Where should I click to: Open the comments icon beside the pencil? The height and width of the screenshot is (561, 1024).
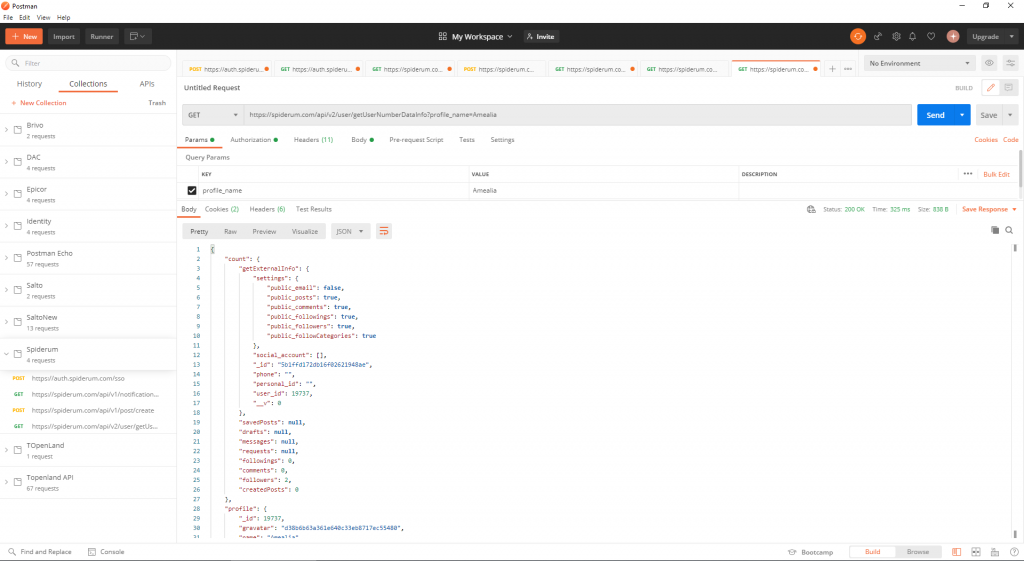point(1008,88)
